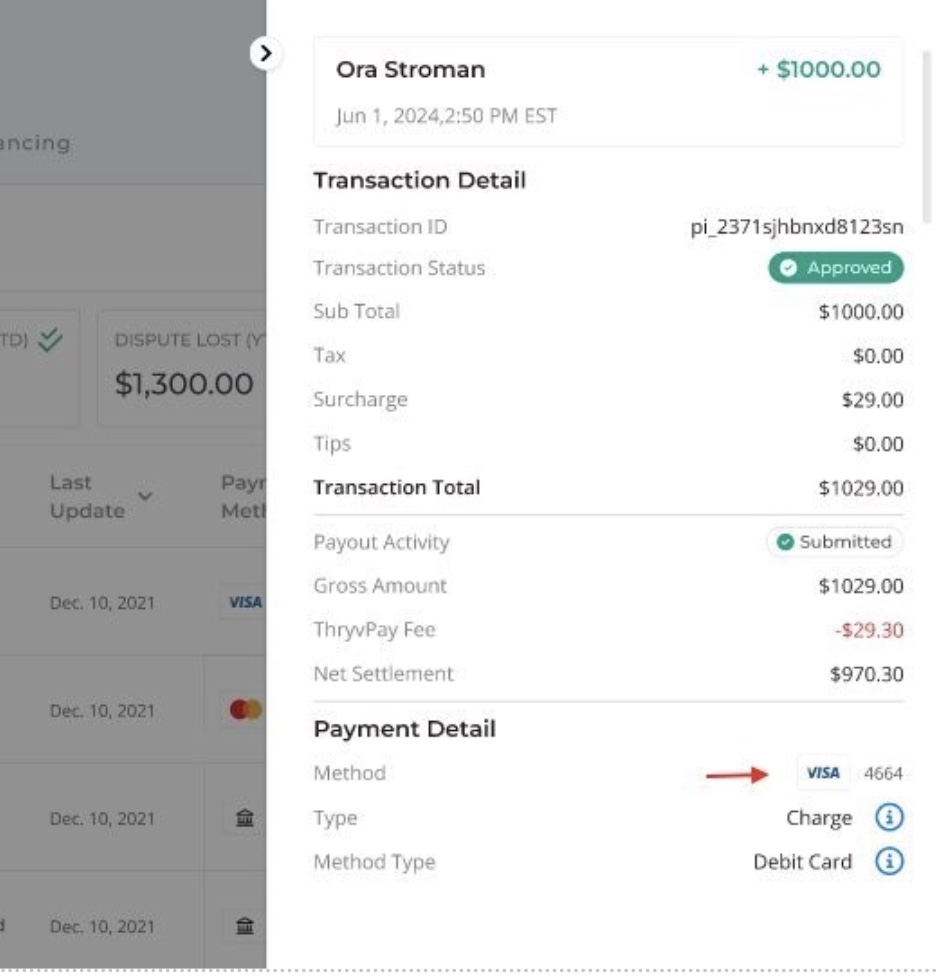The width and height of the screenshot is (936, 978).
Task: Click the info icon next to Charge
Action: 889,817
